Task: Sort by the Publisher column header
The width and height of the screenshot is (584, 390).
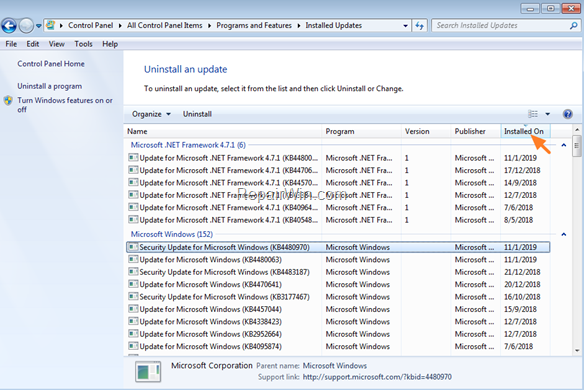Action: pos(476,131)
